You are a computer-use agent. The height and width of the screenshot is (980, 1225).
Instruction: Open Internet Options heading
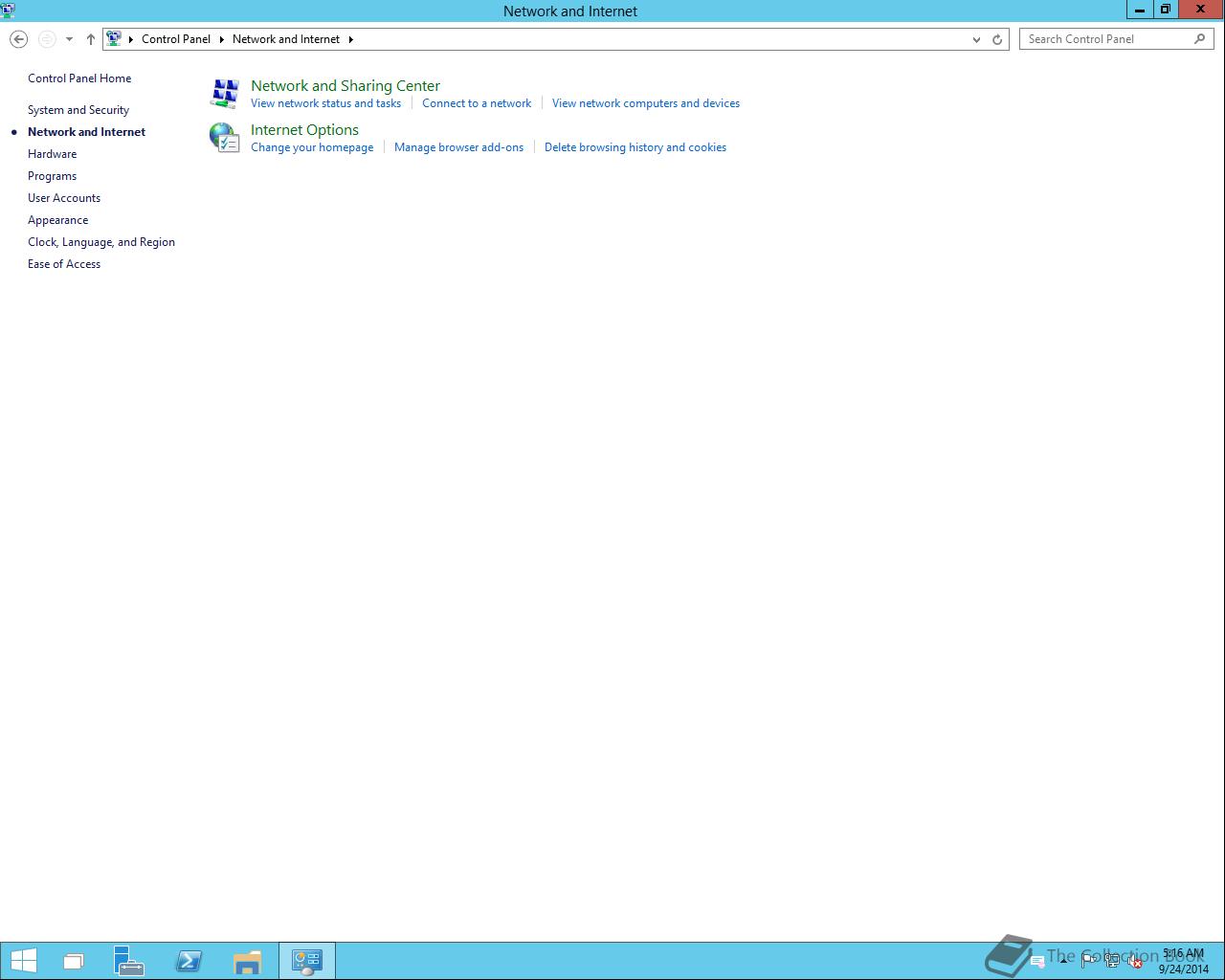point(304,129)
